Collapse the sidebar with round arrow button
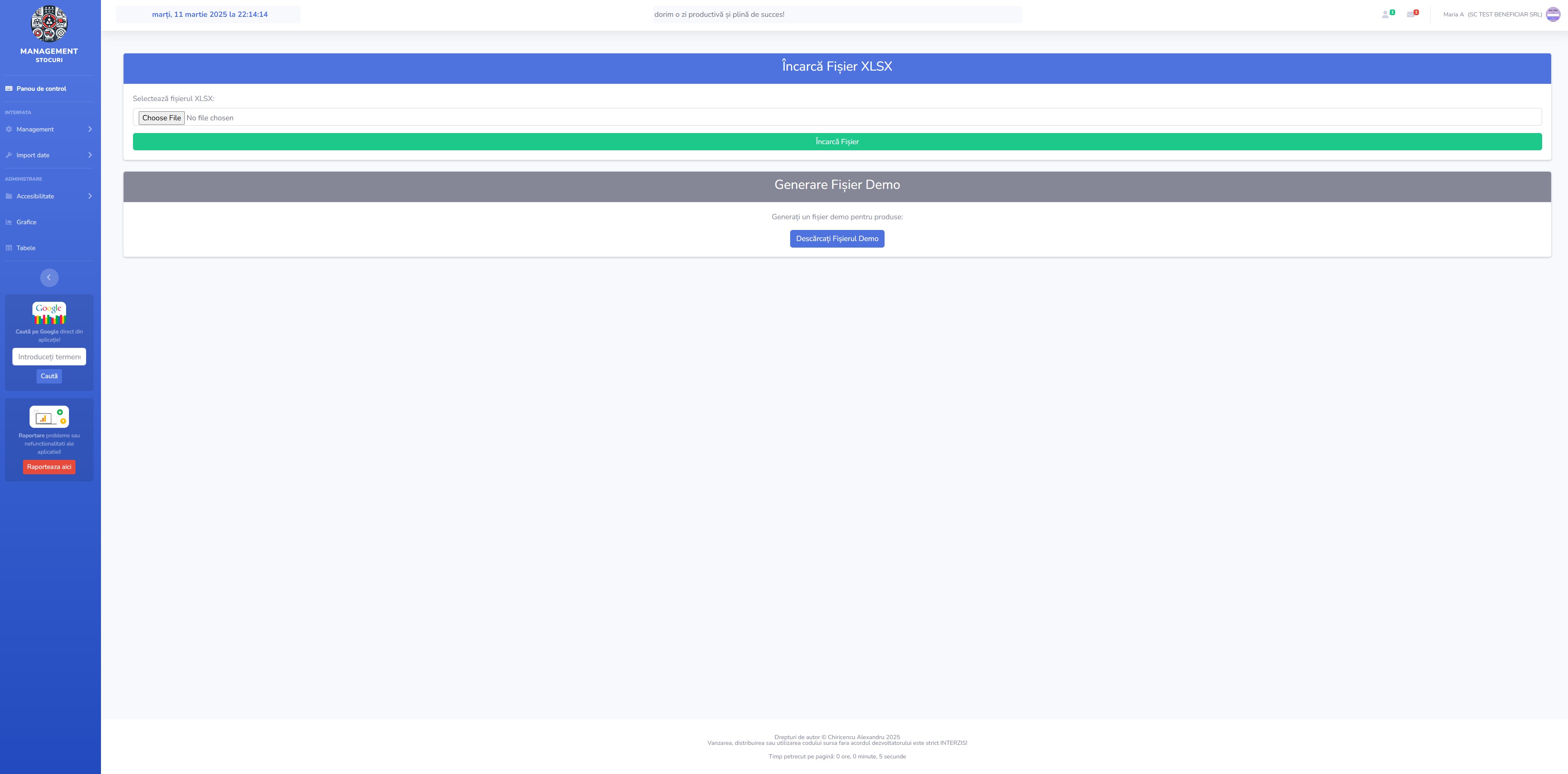Screen dimensions: 1568x774 point(49,278)
